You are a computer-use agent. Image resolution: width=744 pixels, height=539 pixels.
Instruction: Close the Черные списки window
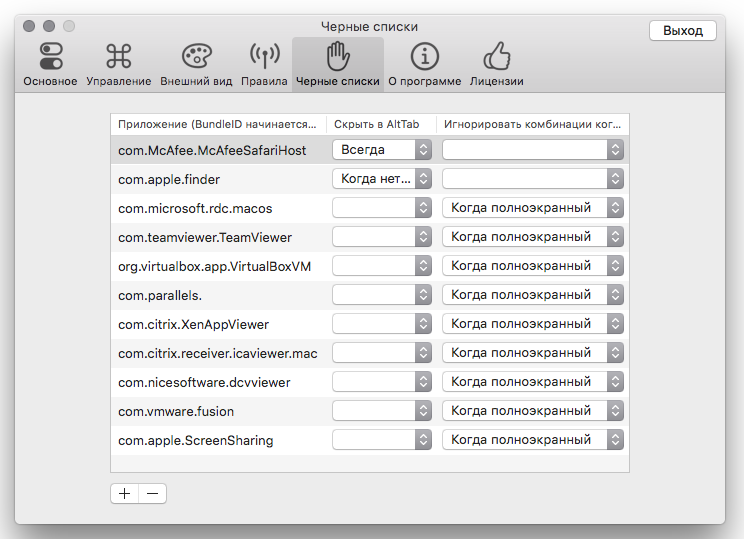pyautogui.click(x=29, y=26)
